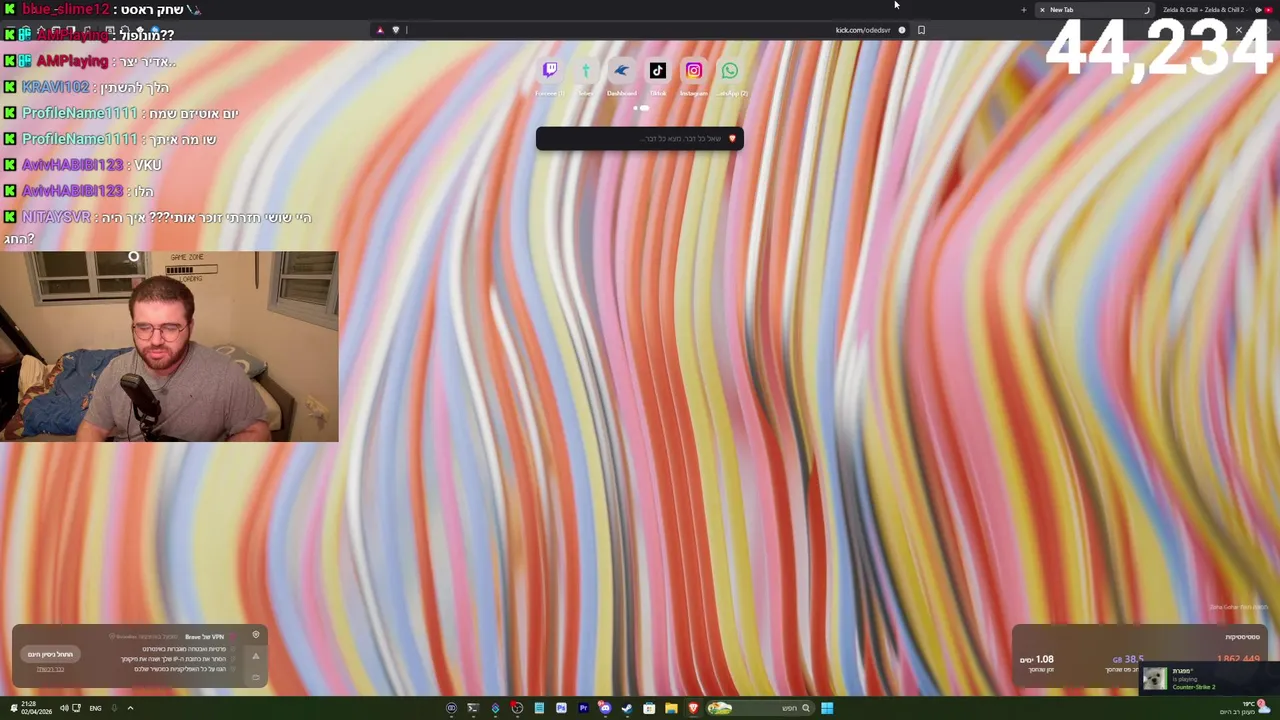
Task: Open Brave browser from the taskbar
Action: click(693, 708)
